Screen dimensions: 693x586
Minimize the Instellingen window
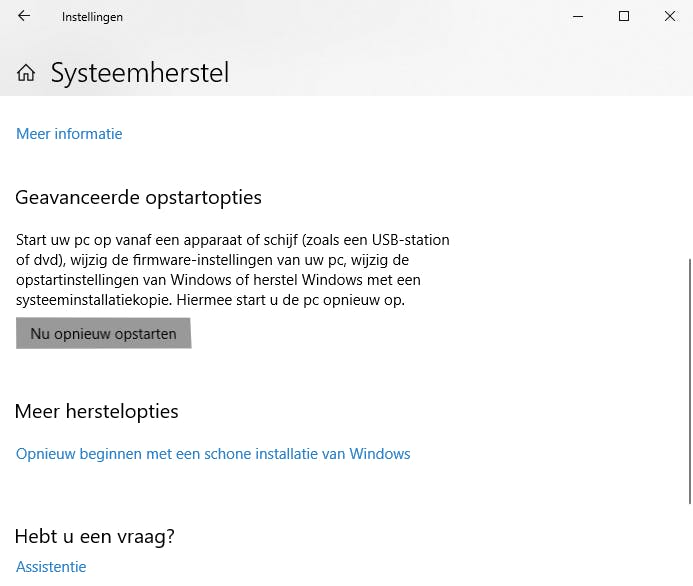click(578, 16)
